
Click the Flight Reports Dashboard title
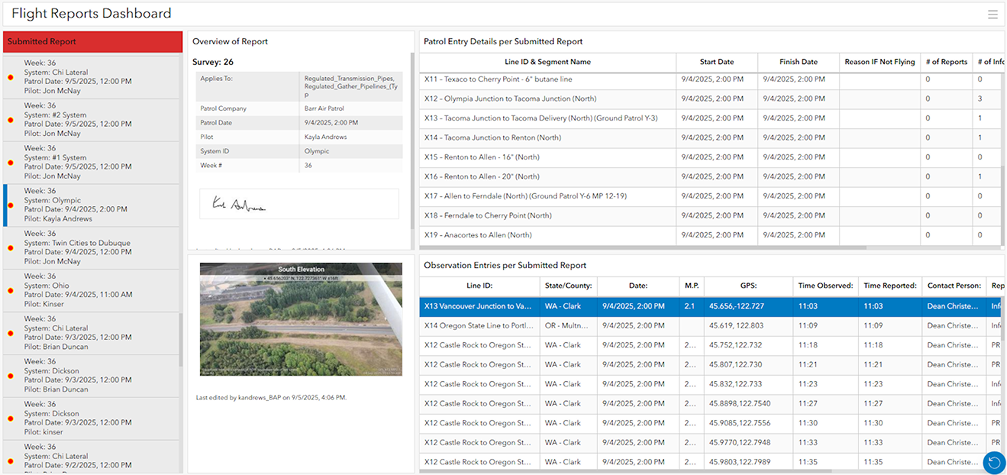point(92,13)
